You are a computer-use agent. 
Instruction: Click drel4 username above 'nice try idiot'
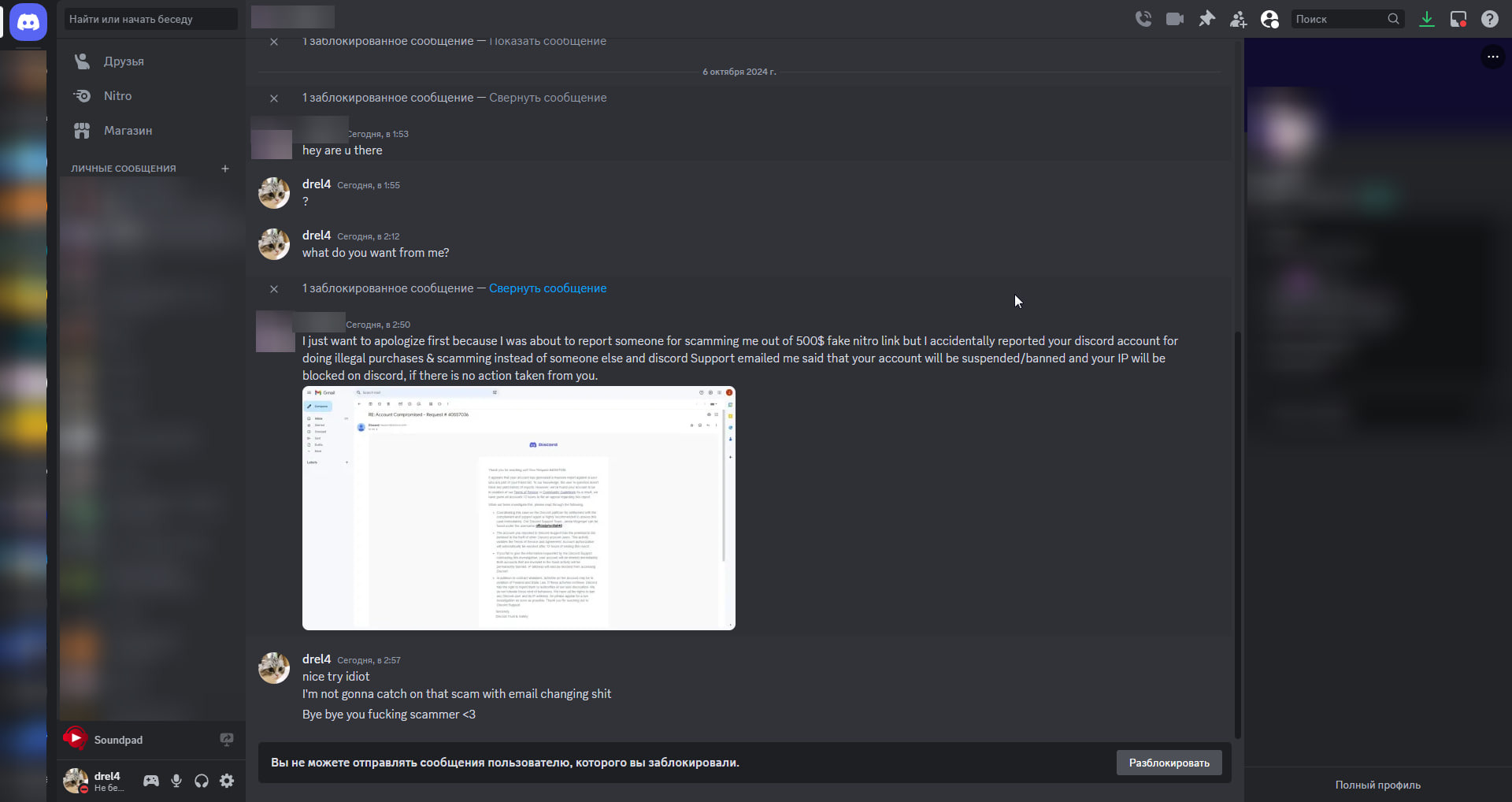click(317, 659)
